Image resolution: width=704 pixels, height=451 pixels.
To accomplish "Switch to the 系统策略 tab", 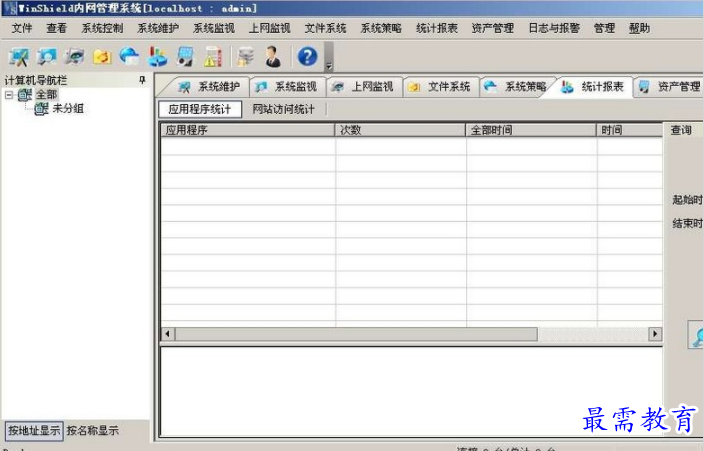I will 517,87.
